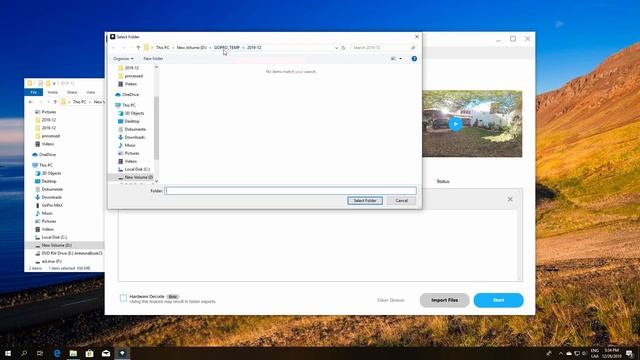Image resolution: width=640 pixels, height=360 pixels.
Task: Open the Windows Start menu
Action: tap(8, 353)
